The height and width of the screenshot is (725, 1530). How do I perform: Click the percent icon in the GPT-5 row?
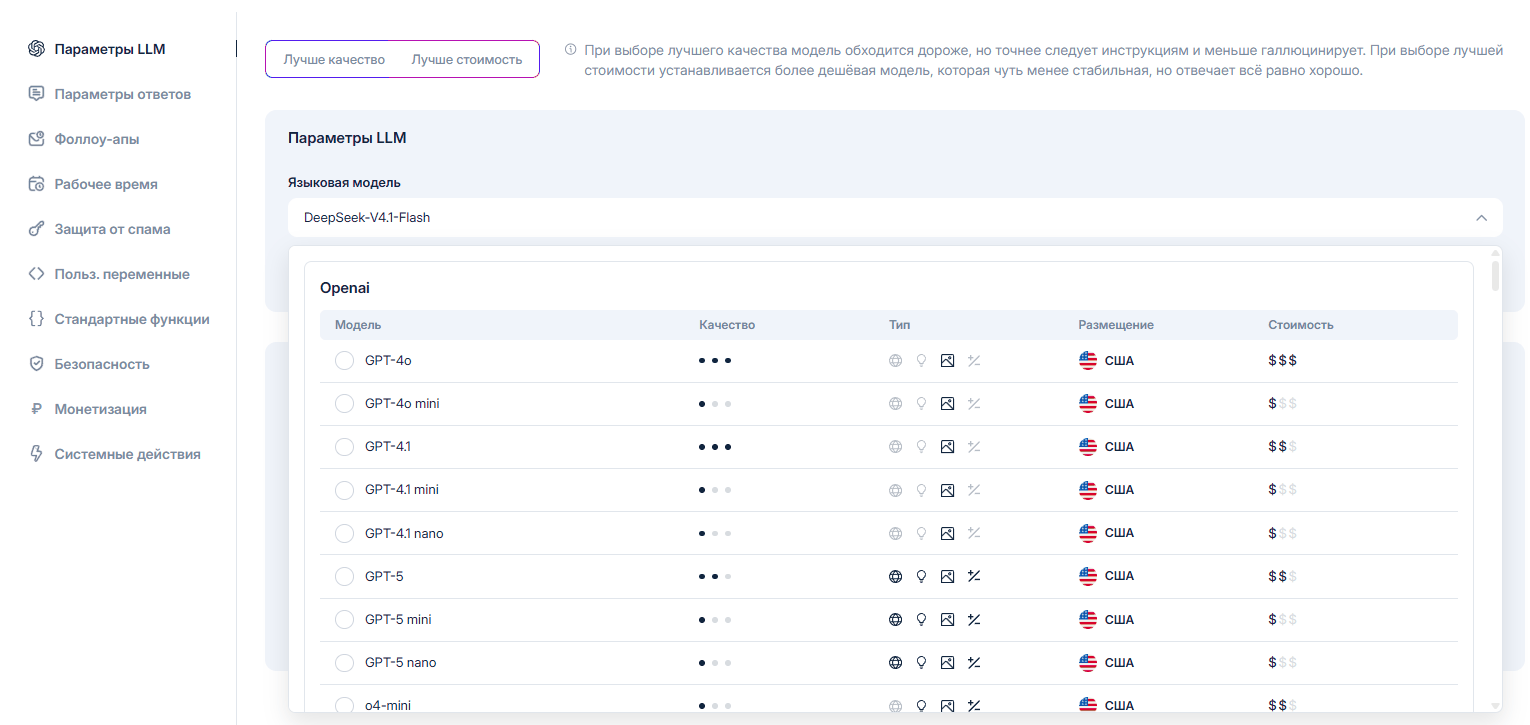click(x=973, y=576)
